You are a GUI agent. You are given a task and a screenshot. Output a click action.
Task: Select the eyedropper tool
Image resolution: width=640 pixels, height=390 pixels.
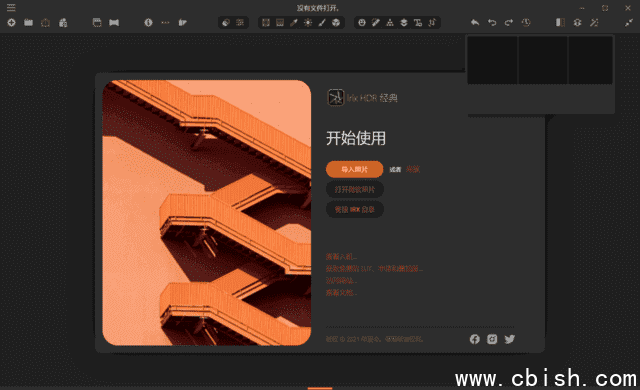[x=294, y=22]
